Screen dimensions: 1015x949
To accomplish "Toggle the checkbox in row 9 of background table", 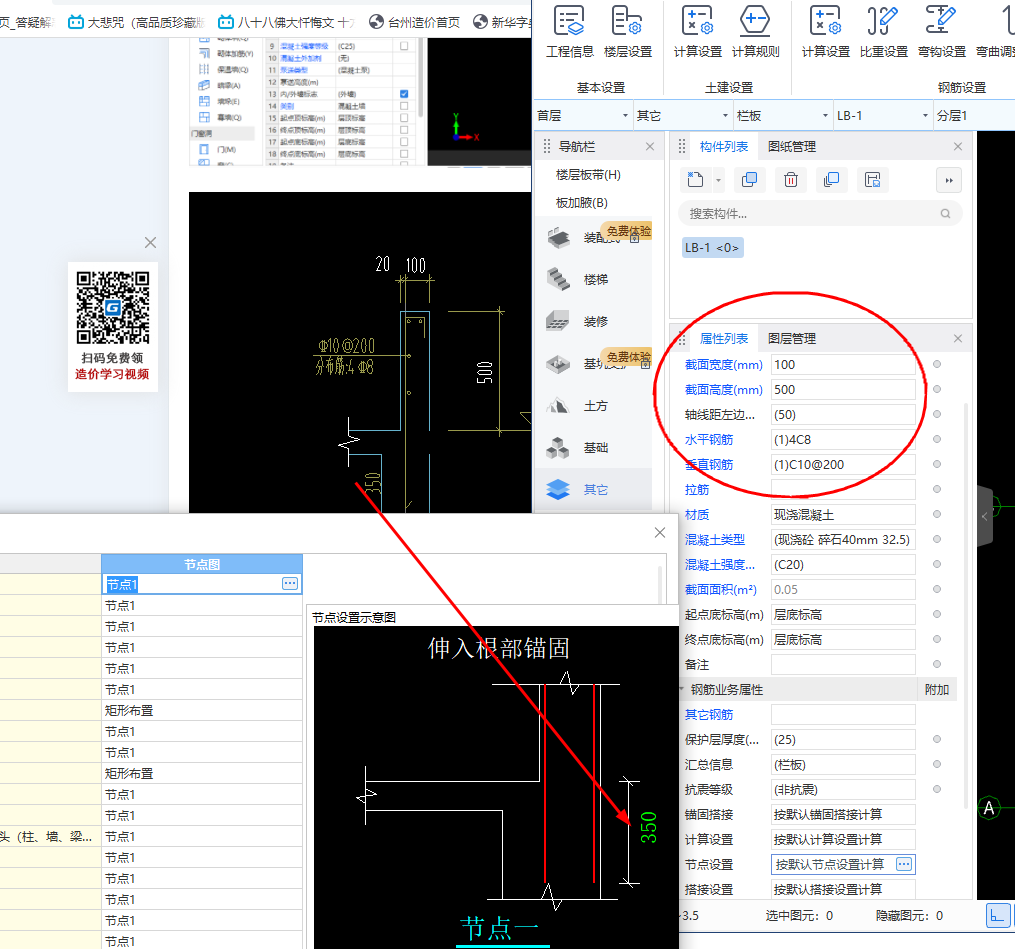I will point(404,46).
